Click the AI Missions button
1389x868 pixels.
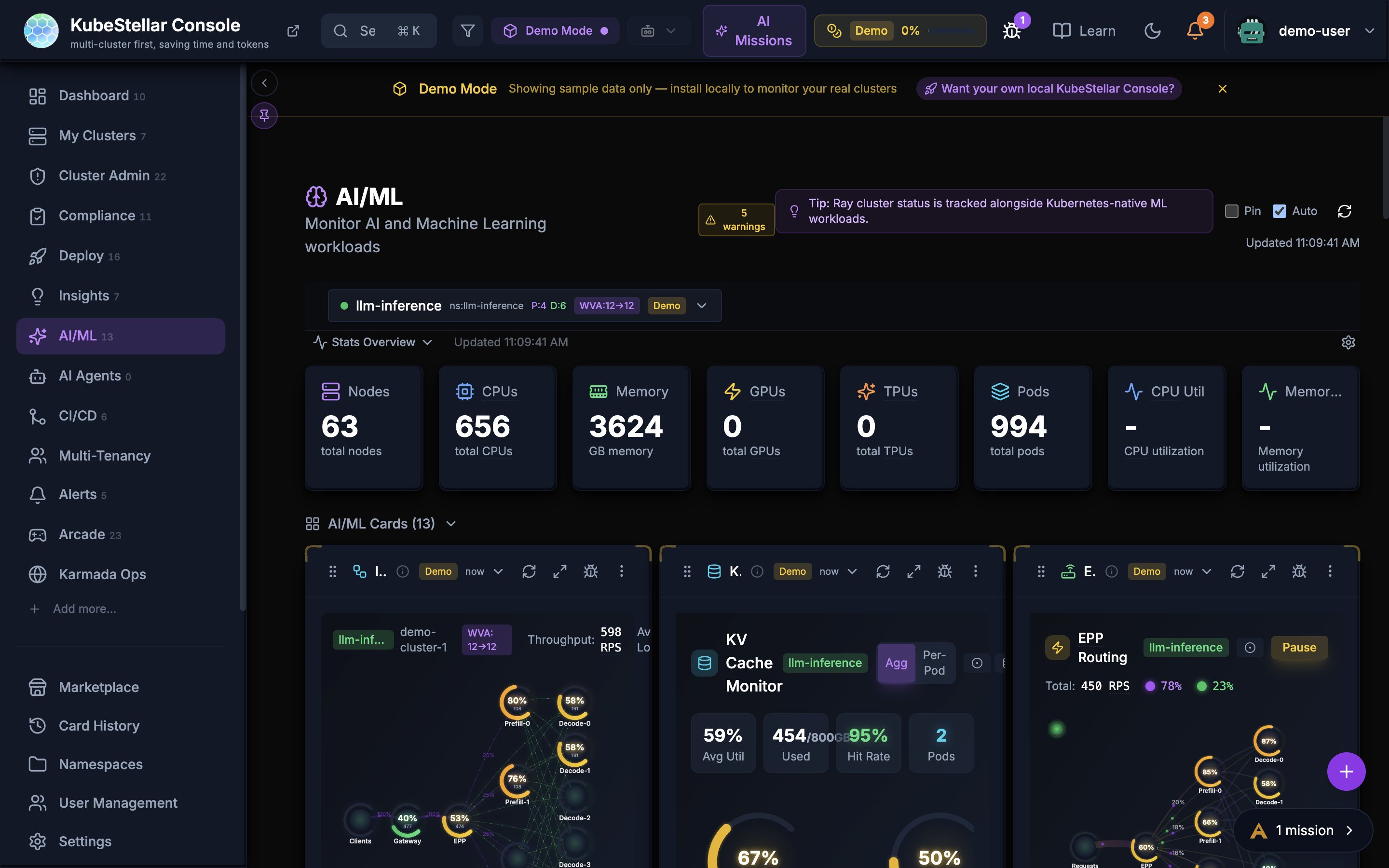pyautogui.click(x=754, y=31)
